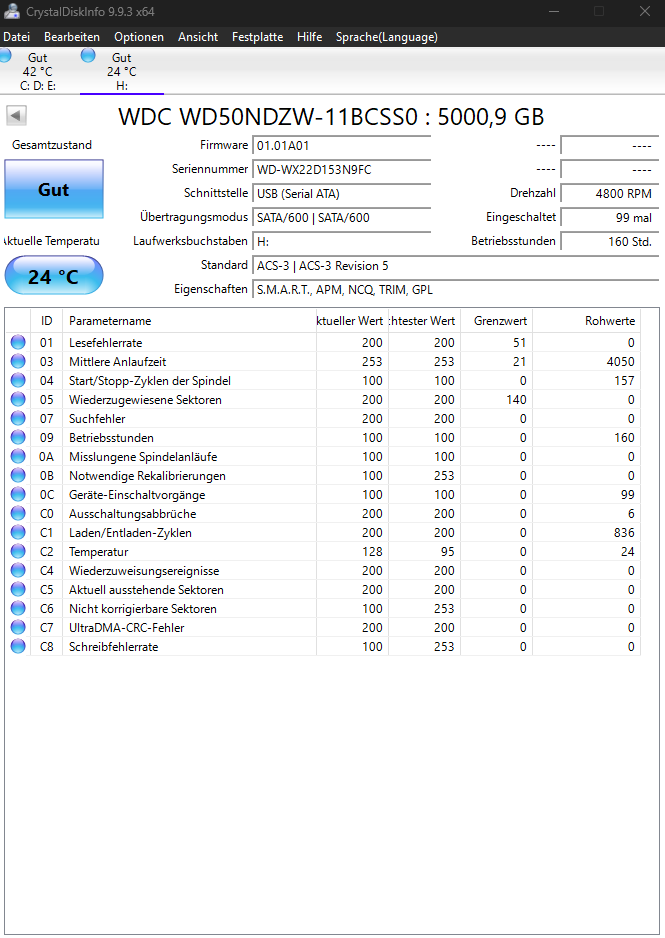Viewport: 665px width, 938px height.
Task: Open the Datei menu
Action: [x=17, y=37]
